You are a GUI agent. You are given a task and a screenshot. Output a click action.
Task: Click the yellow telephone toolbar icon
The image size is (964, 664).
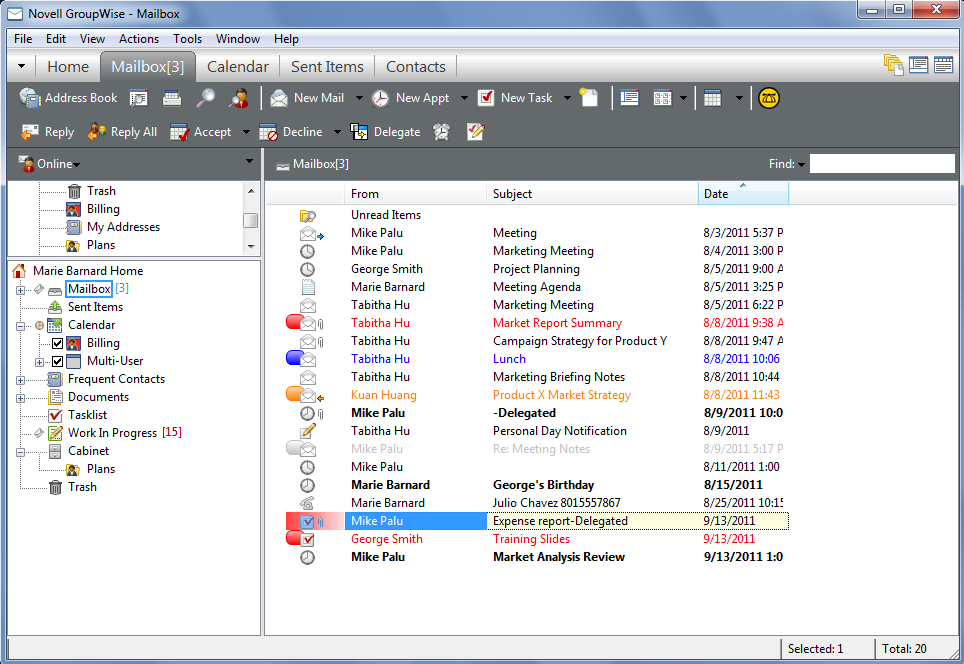[x=768, y=98]
